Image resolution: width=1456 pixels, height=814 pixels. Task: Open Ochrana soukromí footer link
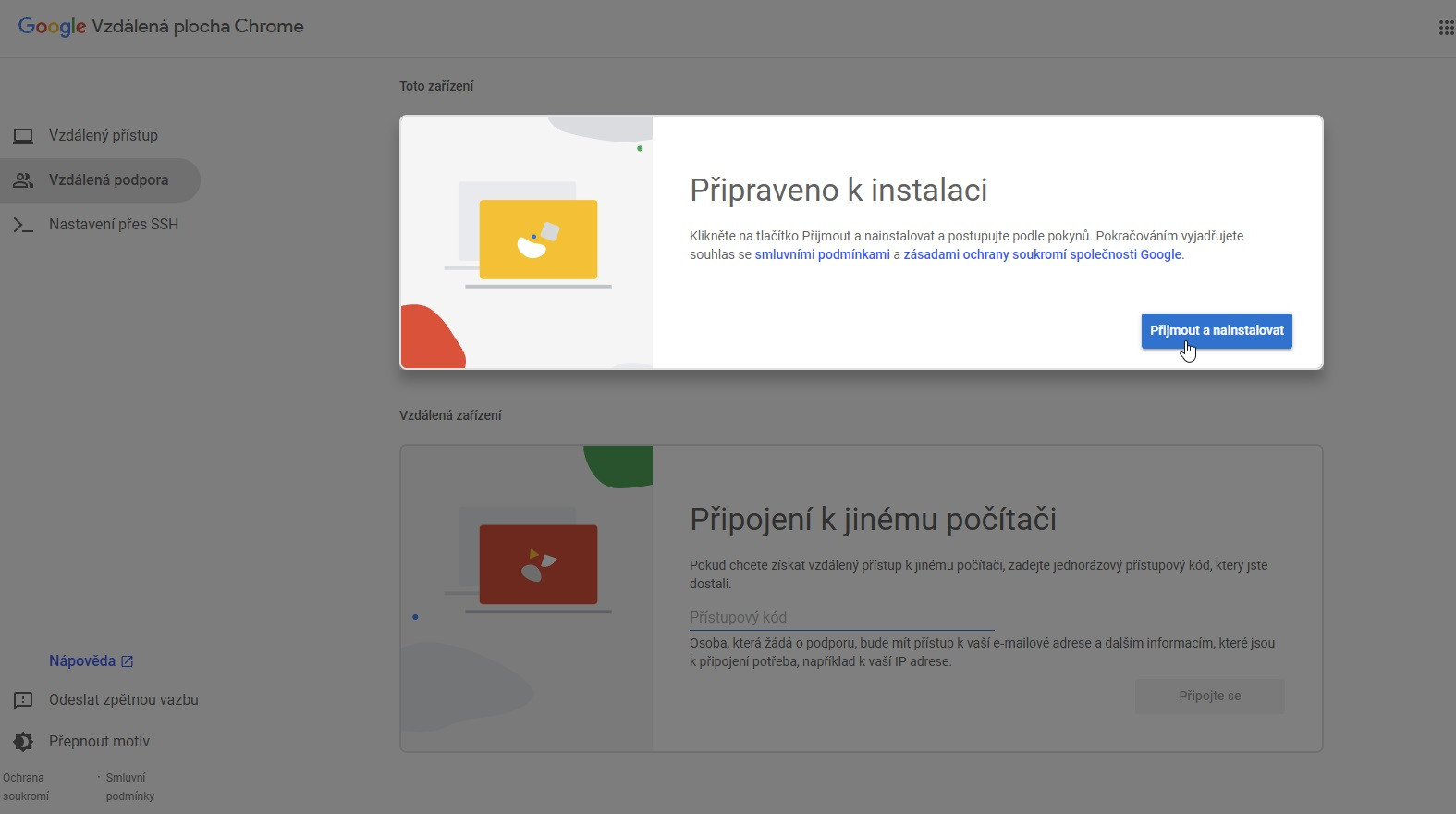(x=26, y=787)
